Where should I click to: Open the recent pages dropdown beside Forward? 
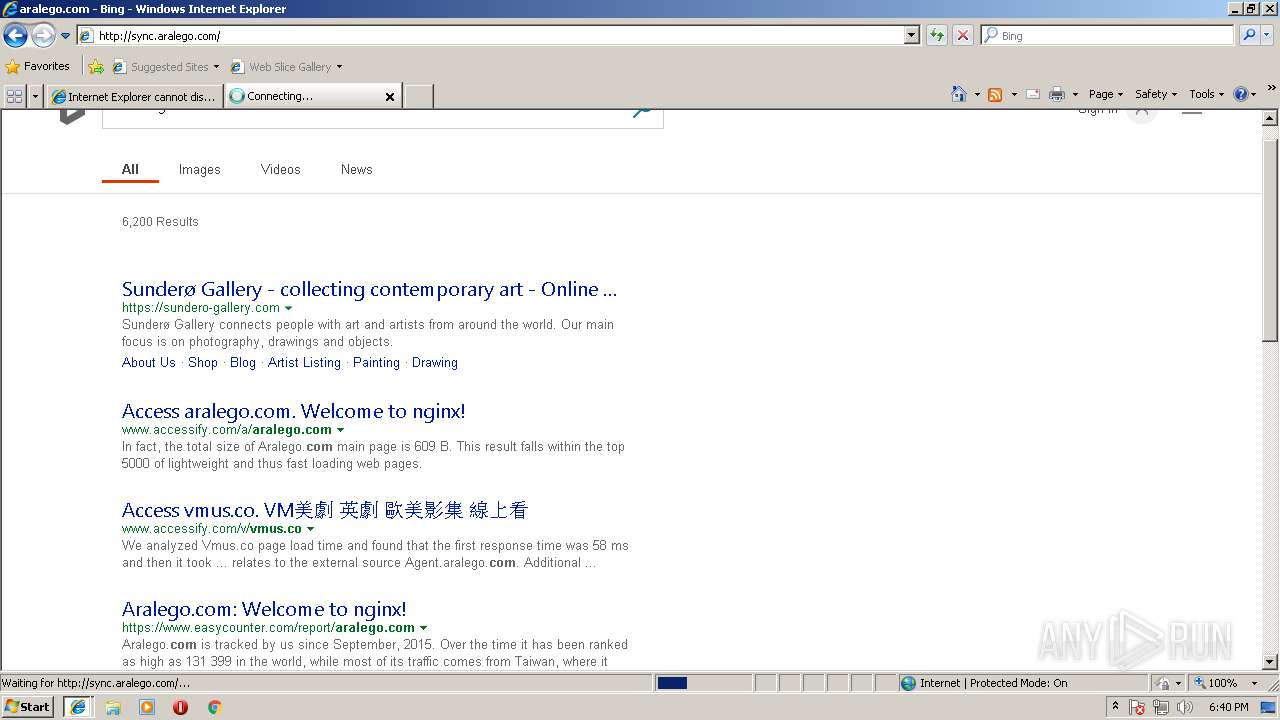click(x=65, y=36)
